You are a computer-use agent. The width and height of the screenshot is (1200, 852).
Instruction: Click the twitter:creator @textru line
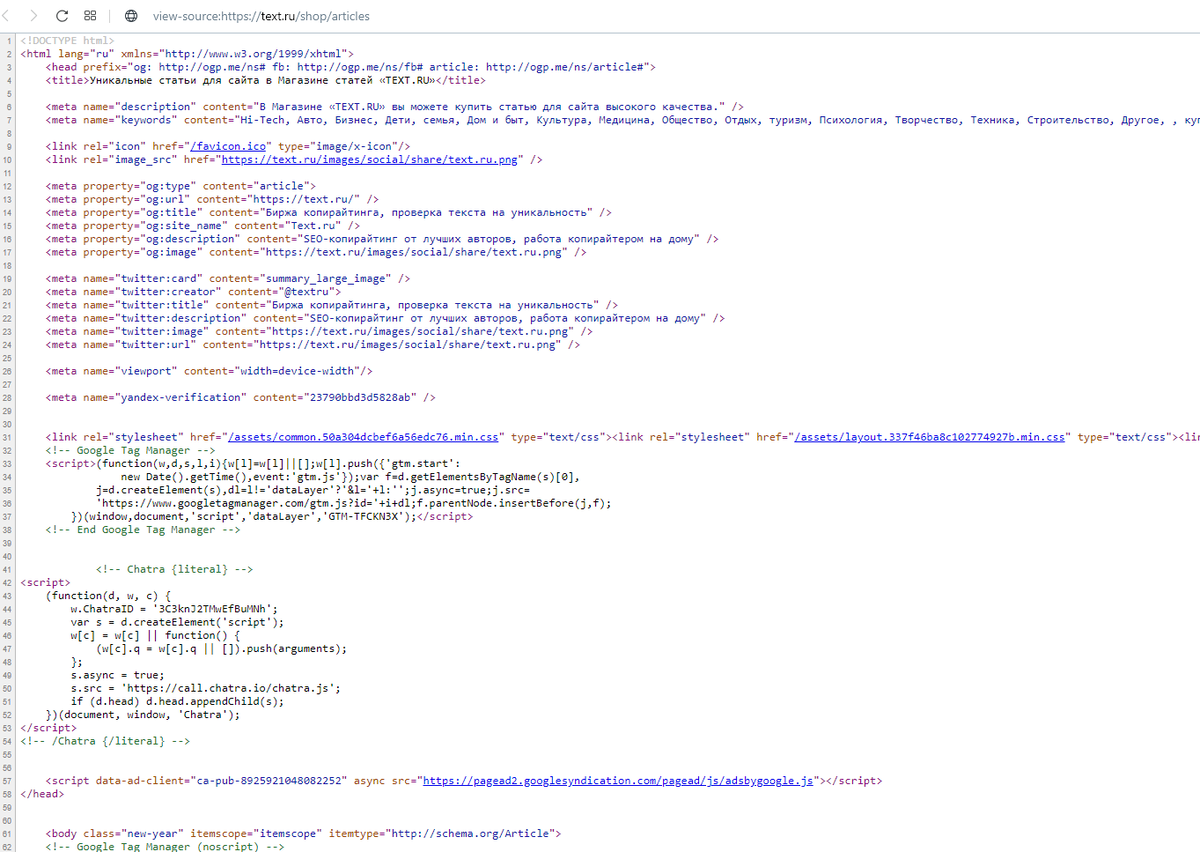point(193,291)
